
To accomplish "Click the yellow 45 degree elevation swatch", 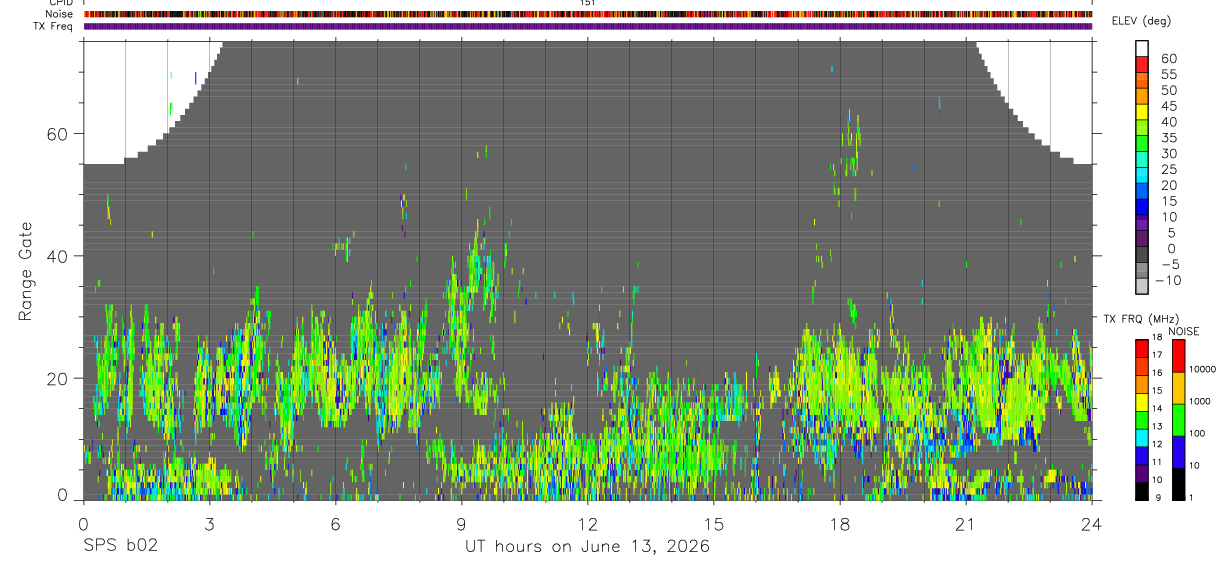I will (1142, 112).
